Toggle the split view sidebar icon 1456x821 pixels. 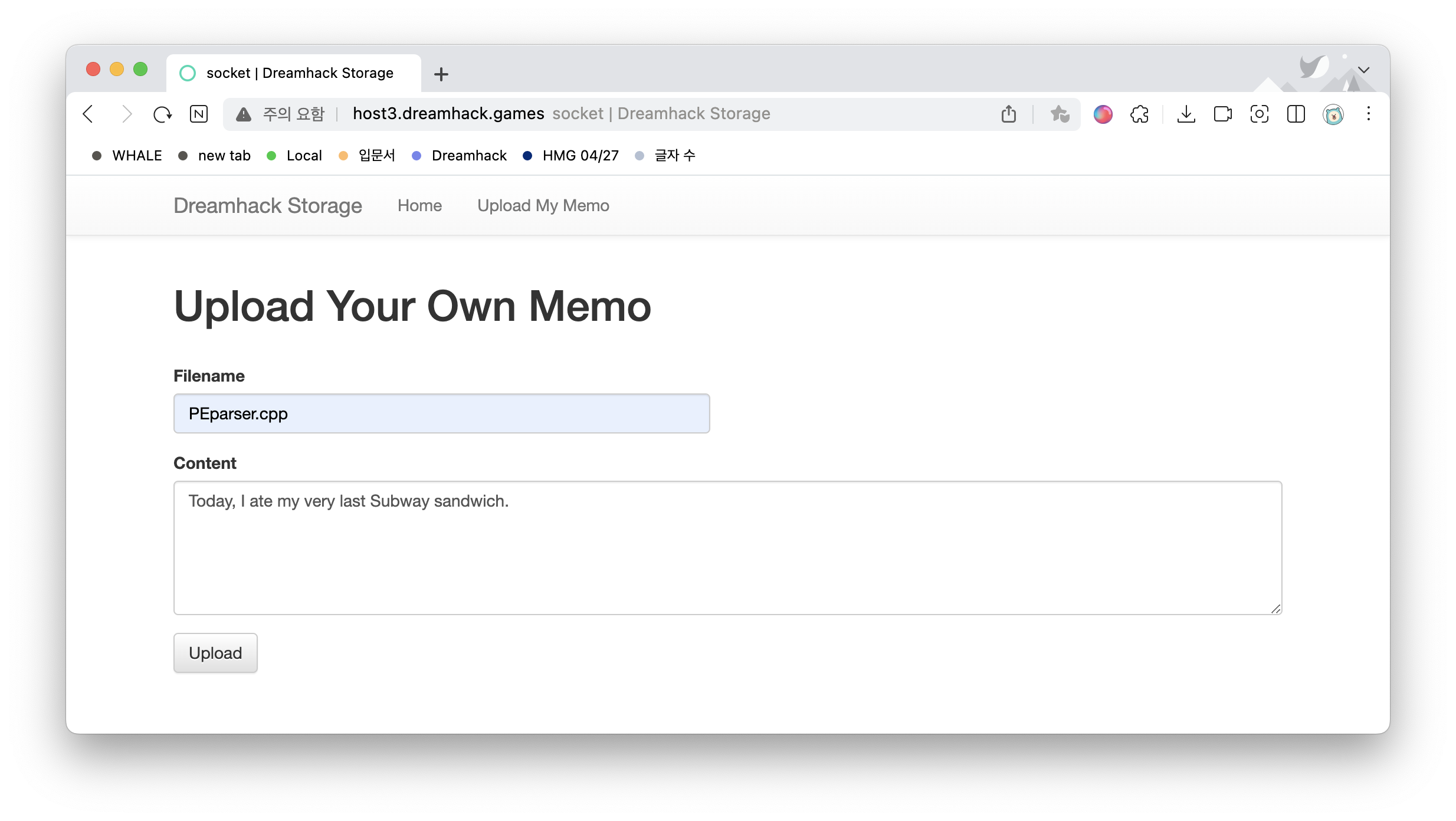pyautogui.click(x=1296, y=114)
